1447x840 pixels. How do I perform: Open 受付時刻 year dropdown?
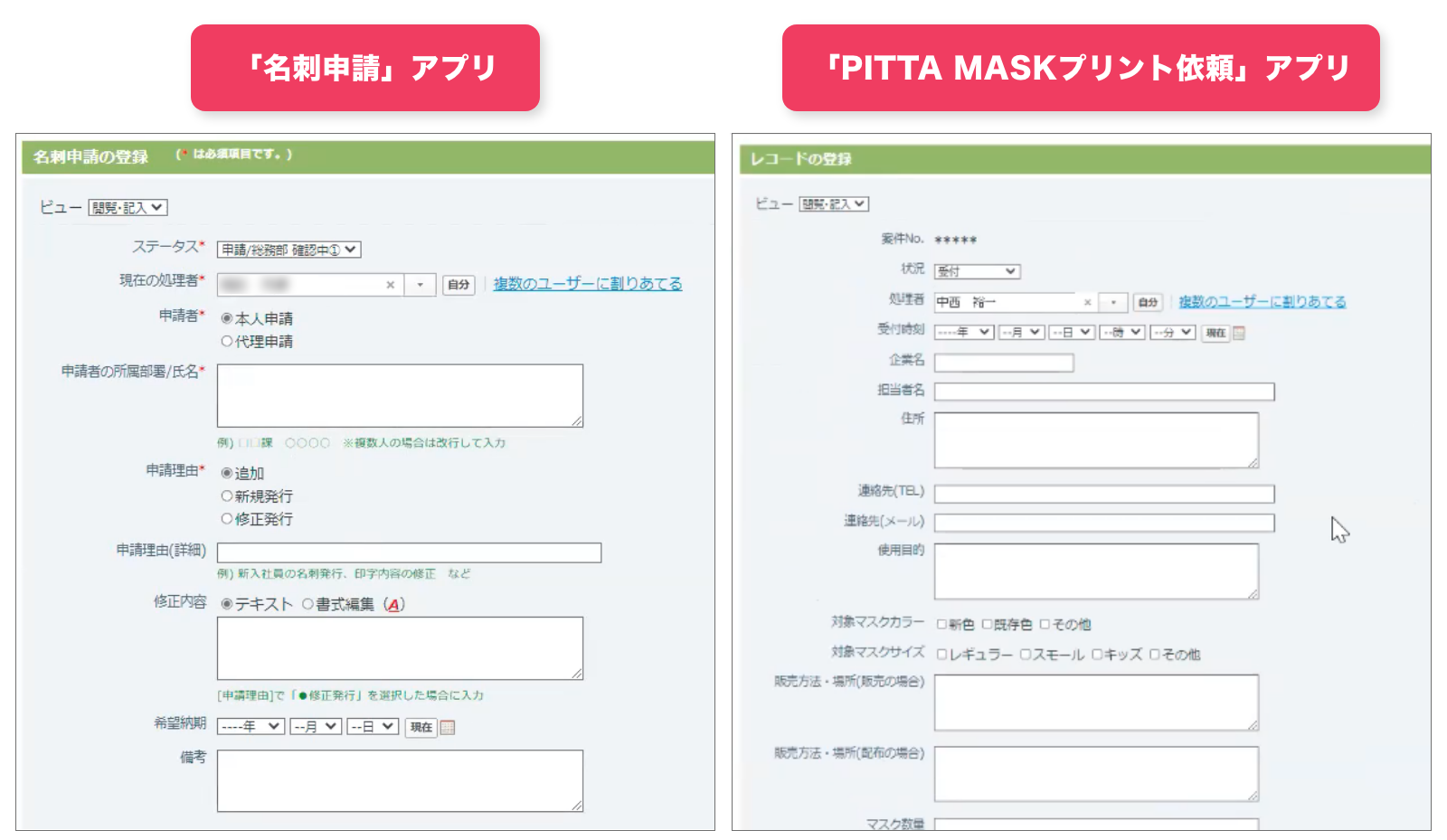[x=964, y=333]
